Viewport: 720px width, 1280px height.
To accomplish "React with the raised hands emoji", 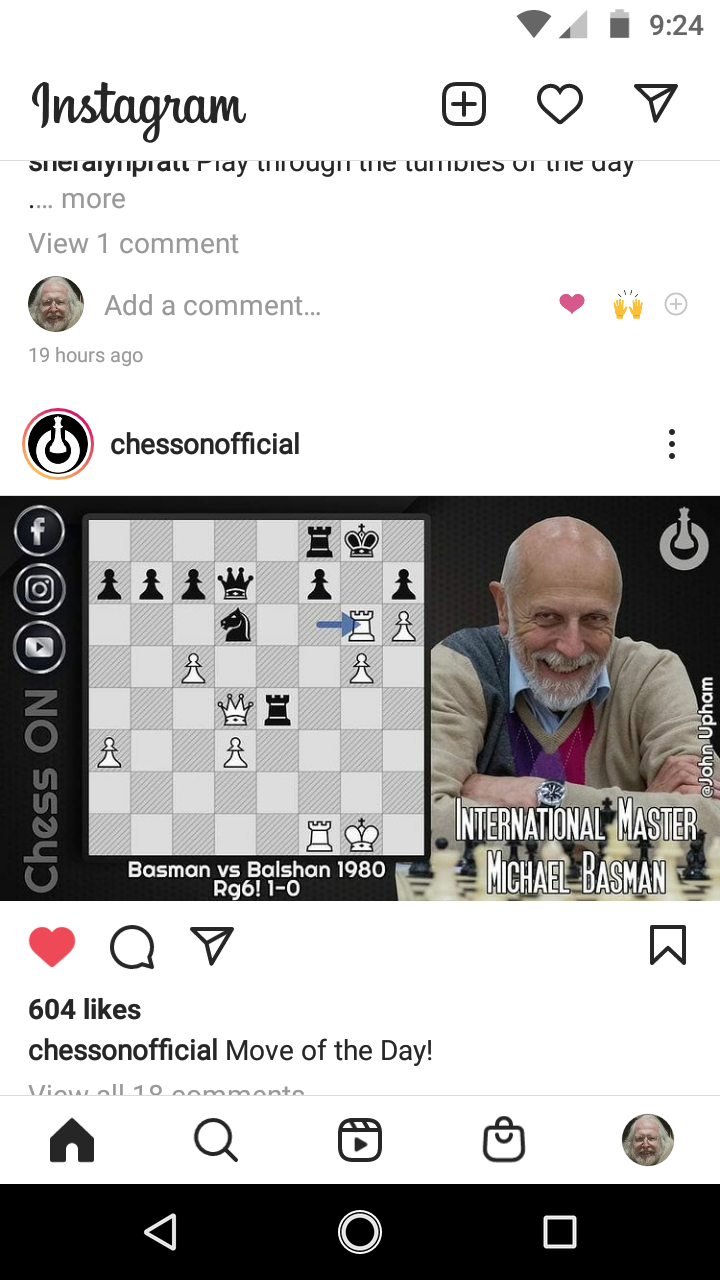I will [x=628, y=304].
